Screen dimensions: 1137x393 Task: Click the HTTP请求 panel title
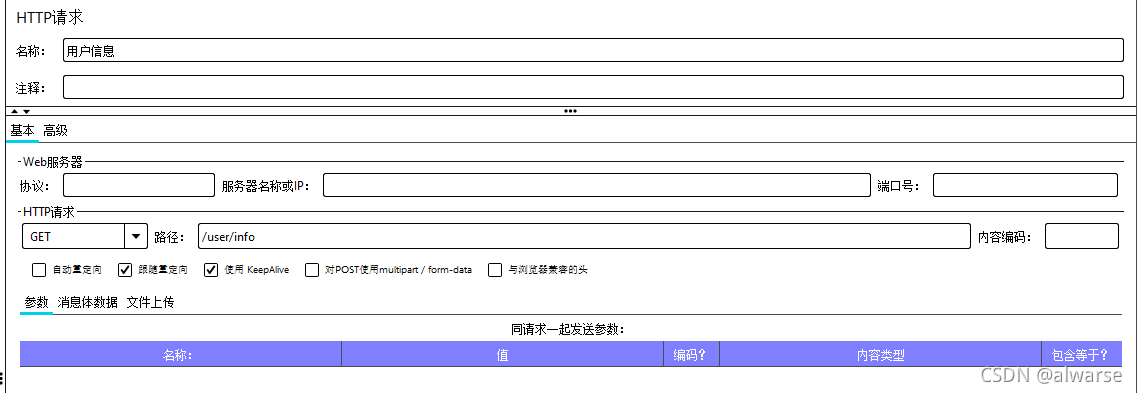click(50, 17)
